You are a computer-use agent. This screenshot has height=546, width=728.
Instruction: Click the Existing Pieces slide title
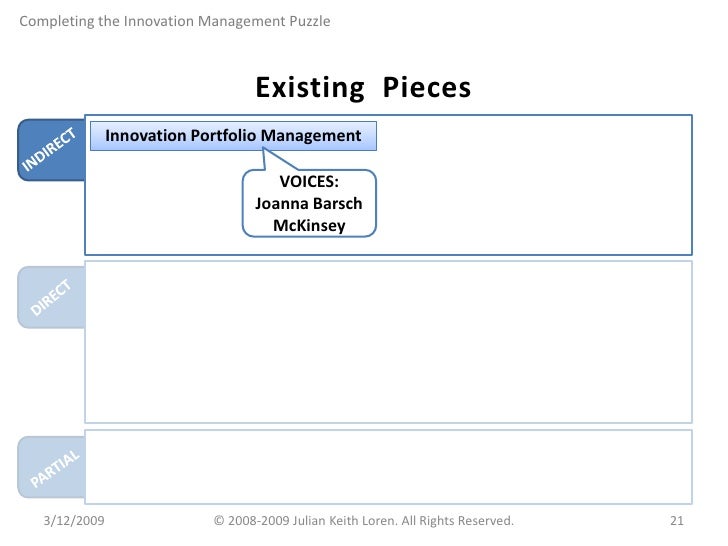pyautogui.click(x=363, y=88)
